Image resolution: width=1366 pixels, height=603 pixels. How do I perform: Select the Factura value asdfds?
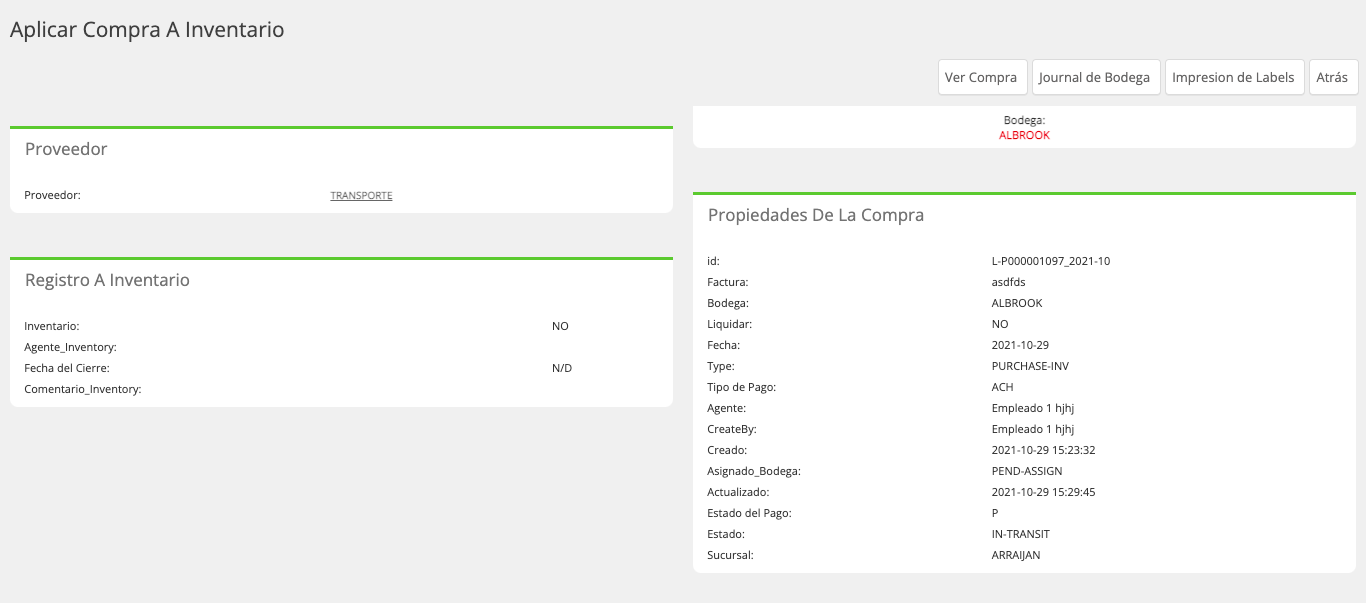(x=1008, y=282)
